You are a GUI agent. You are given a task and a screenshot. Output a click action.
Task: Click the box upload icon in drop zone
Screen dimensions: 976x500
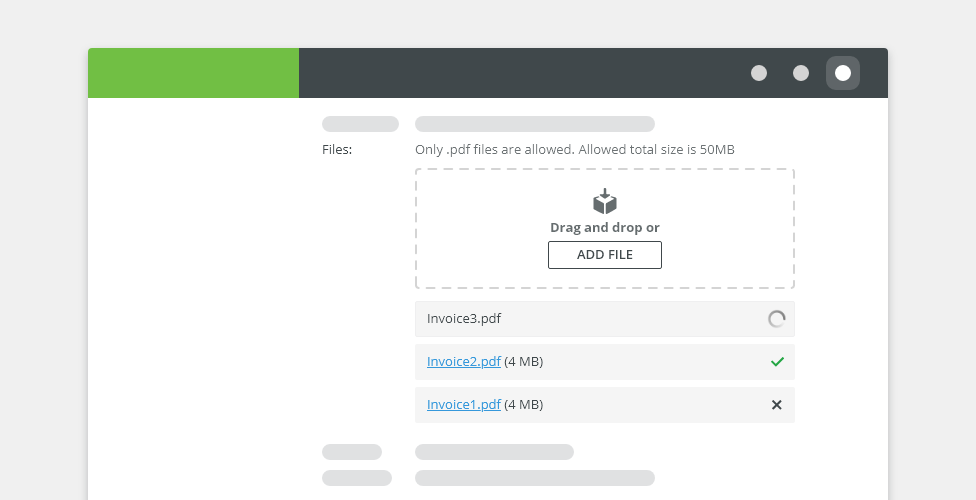pyautogui.click(x=604, y=201)
